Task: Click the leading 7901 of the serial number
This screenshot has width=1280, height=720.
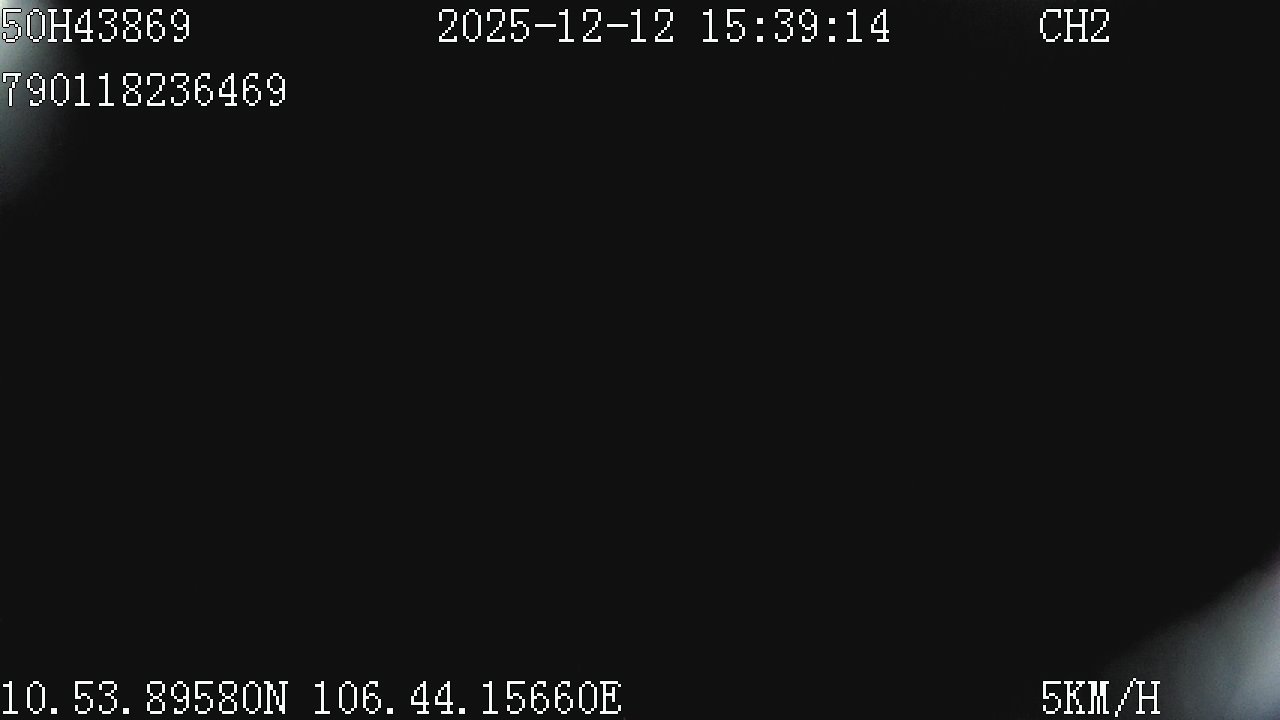Action: click(48, 91)
